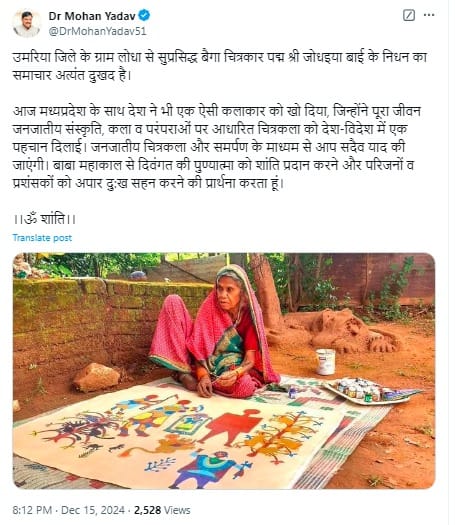Click the blue verified badge
Screen dimensions: 455x525
click(x=144, y=15)
